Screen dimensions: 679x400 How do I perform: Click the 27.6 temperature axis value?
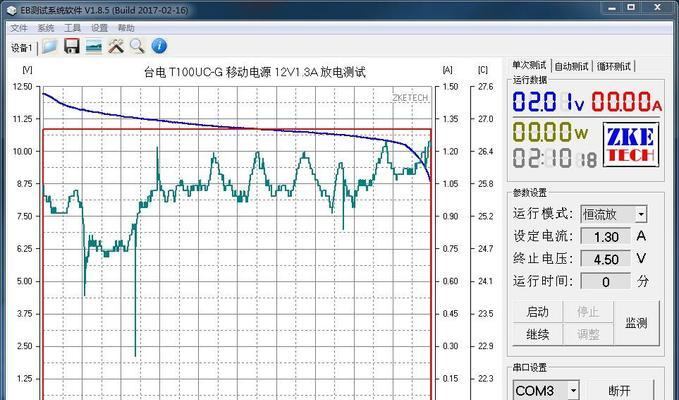tap(485, 87)
